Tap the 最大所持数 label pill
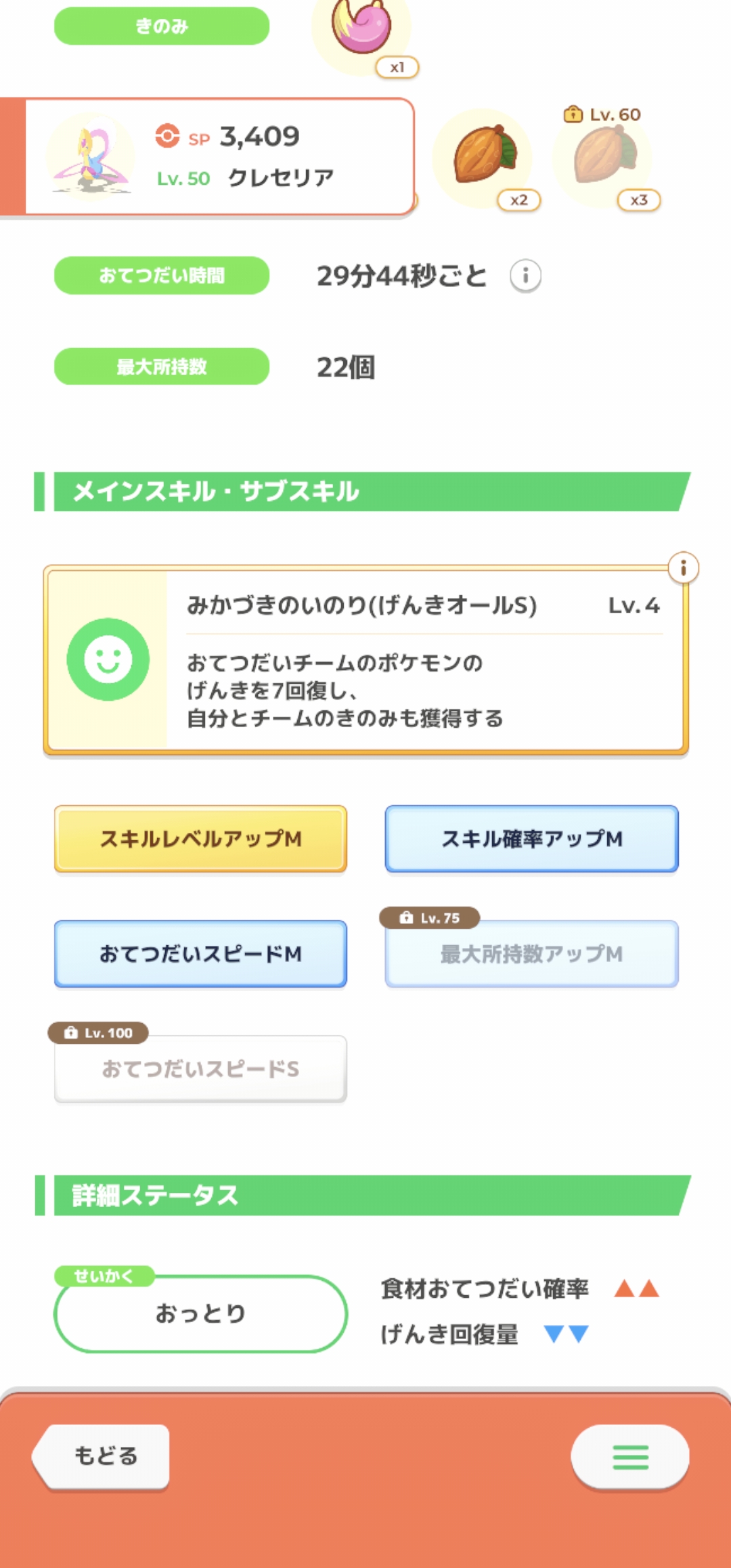 click(x=162, y=367)
